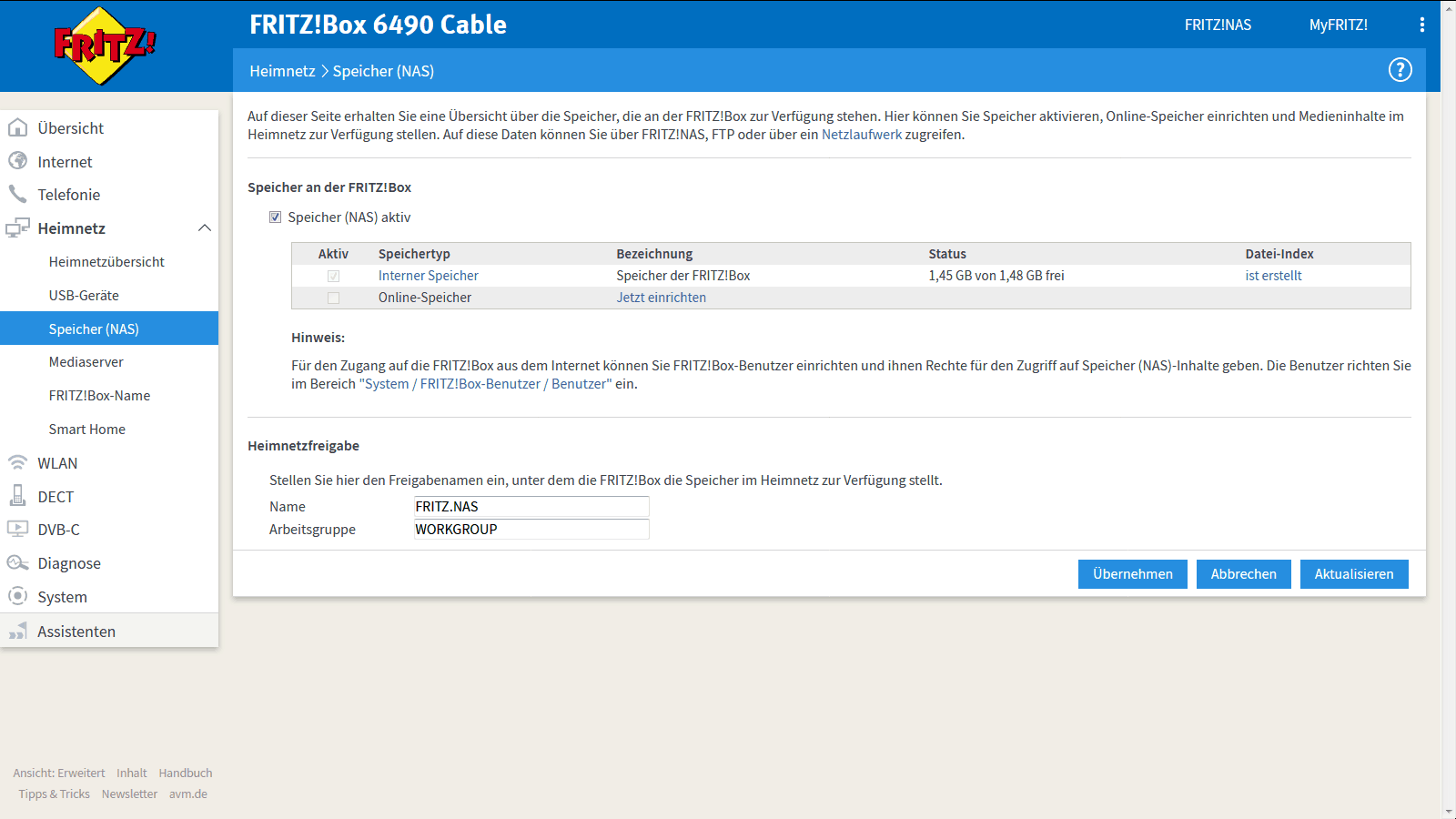Click the DVB-C screen icon
1456x819 pixels.
coord(17,529)
